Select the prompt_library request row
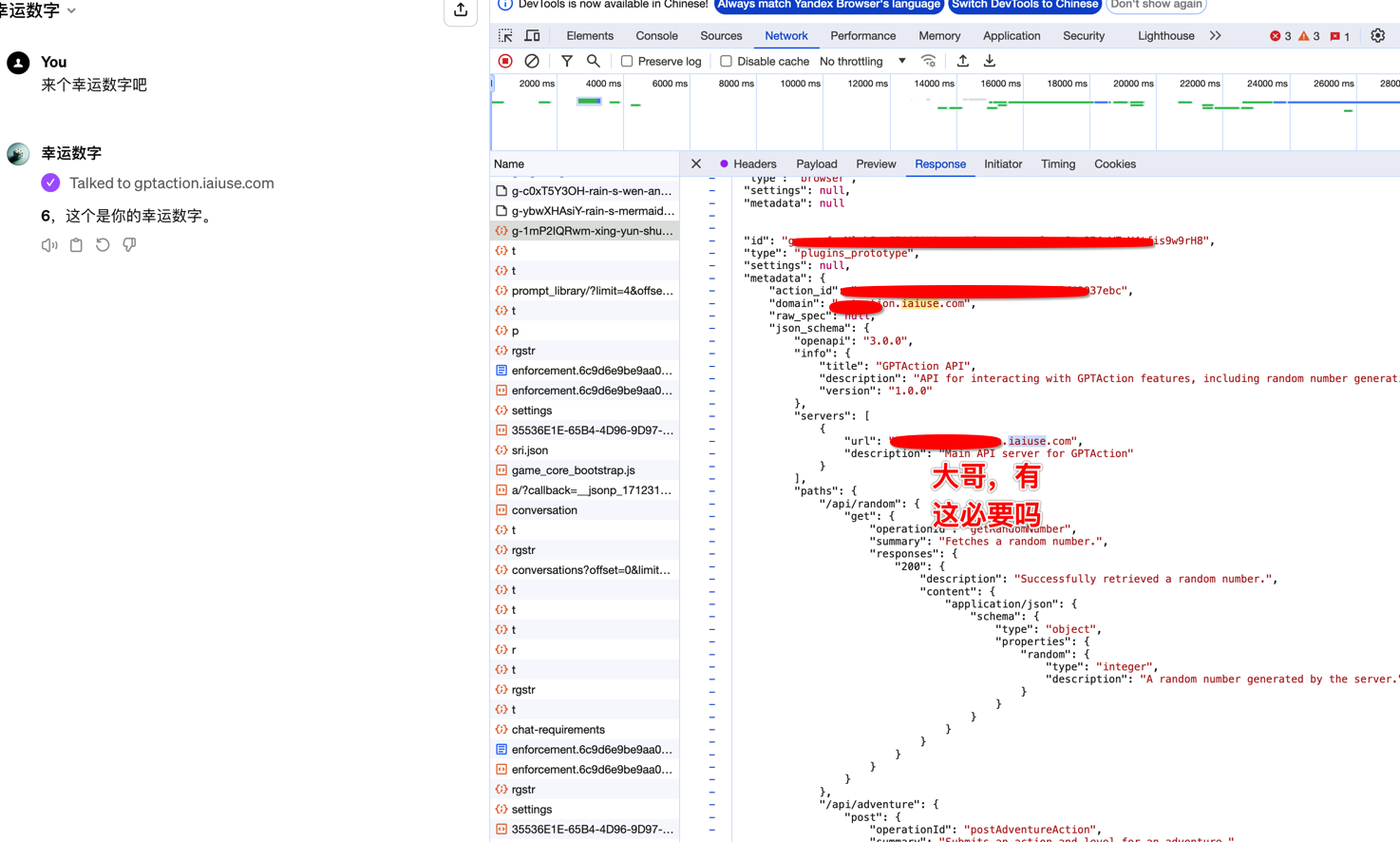This screenshot has height=842, width=1400. tap(585, 291)
